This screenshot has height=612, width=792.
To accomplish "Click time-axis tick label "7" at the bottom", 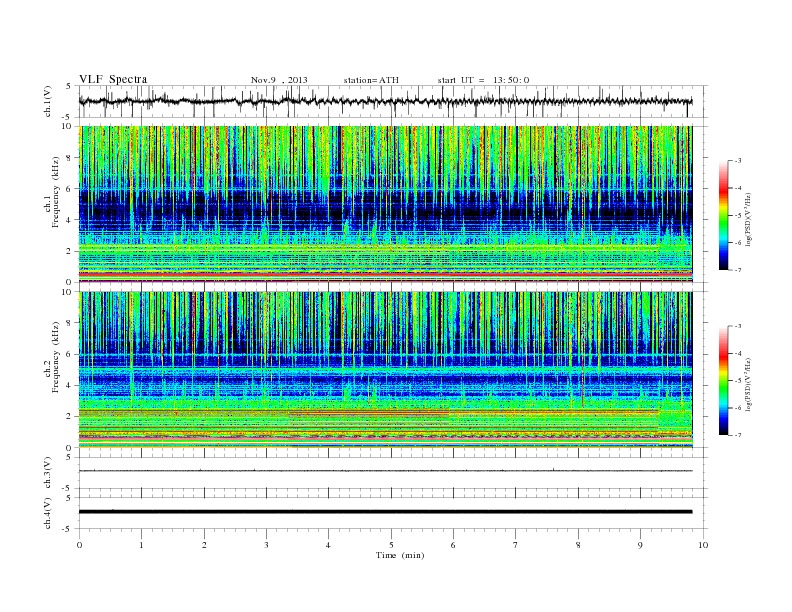I will point(516,545).
